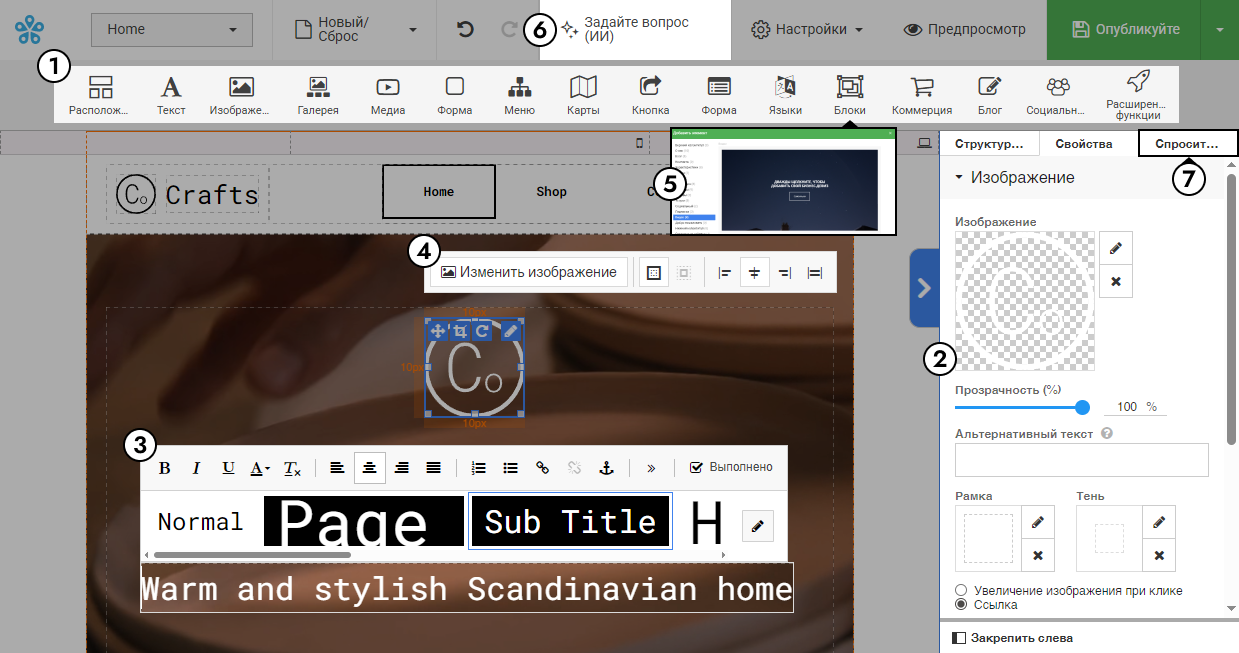The height and width of the screenshot is (653, 1239).
Task: Click the Коммерция shopping cart icon
Action: click(x=921, y=96)
